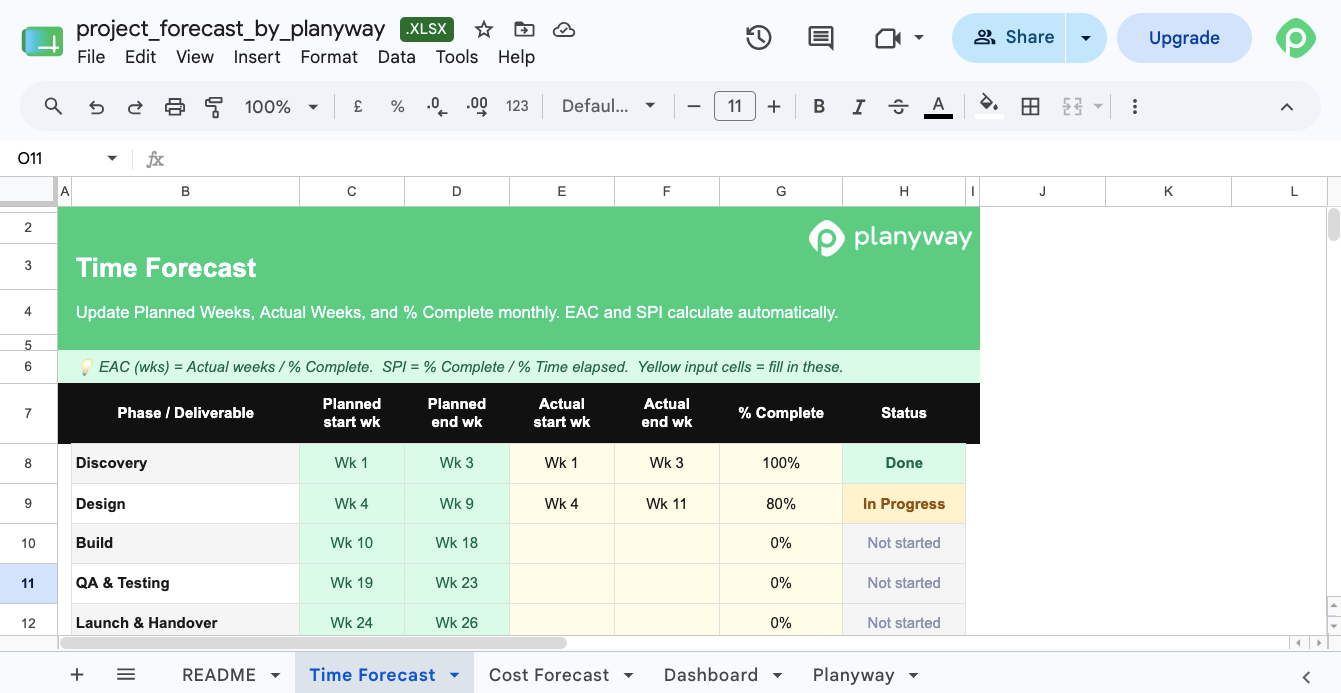
Task: Switch to the Dashboard sheet tab
Action: pos(711,675)
